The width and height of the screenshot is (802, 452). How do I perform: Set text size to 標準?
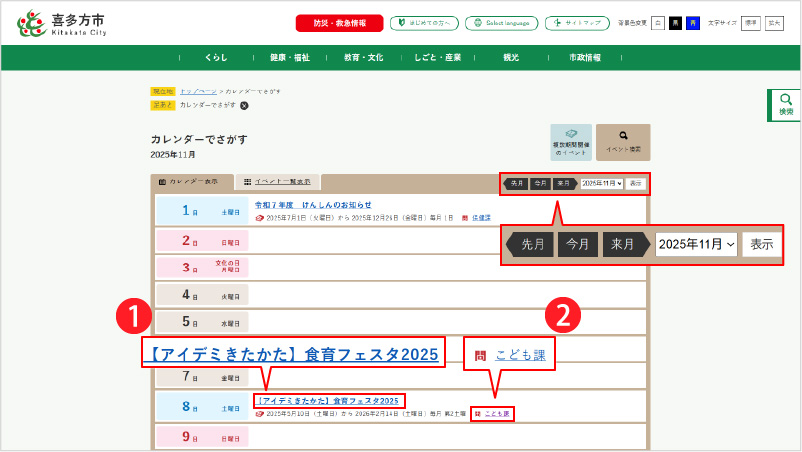point(750,23)
